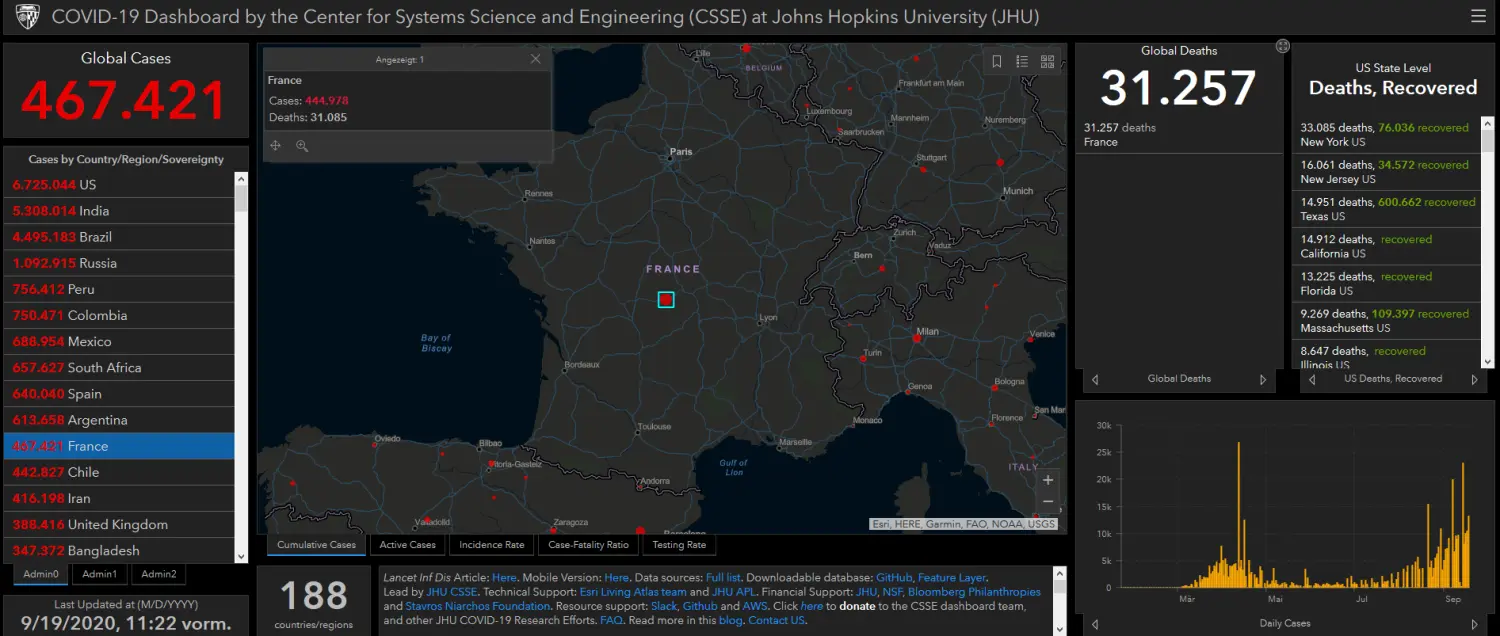Click the highlighted France row

[119, 446]
